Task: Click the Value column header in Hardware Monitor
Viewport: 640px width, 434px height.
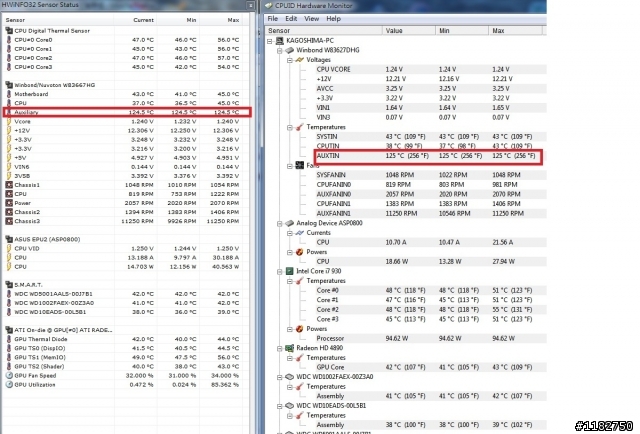Action: [409, 31]
